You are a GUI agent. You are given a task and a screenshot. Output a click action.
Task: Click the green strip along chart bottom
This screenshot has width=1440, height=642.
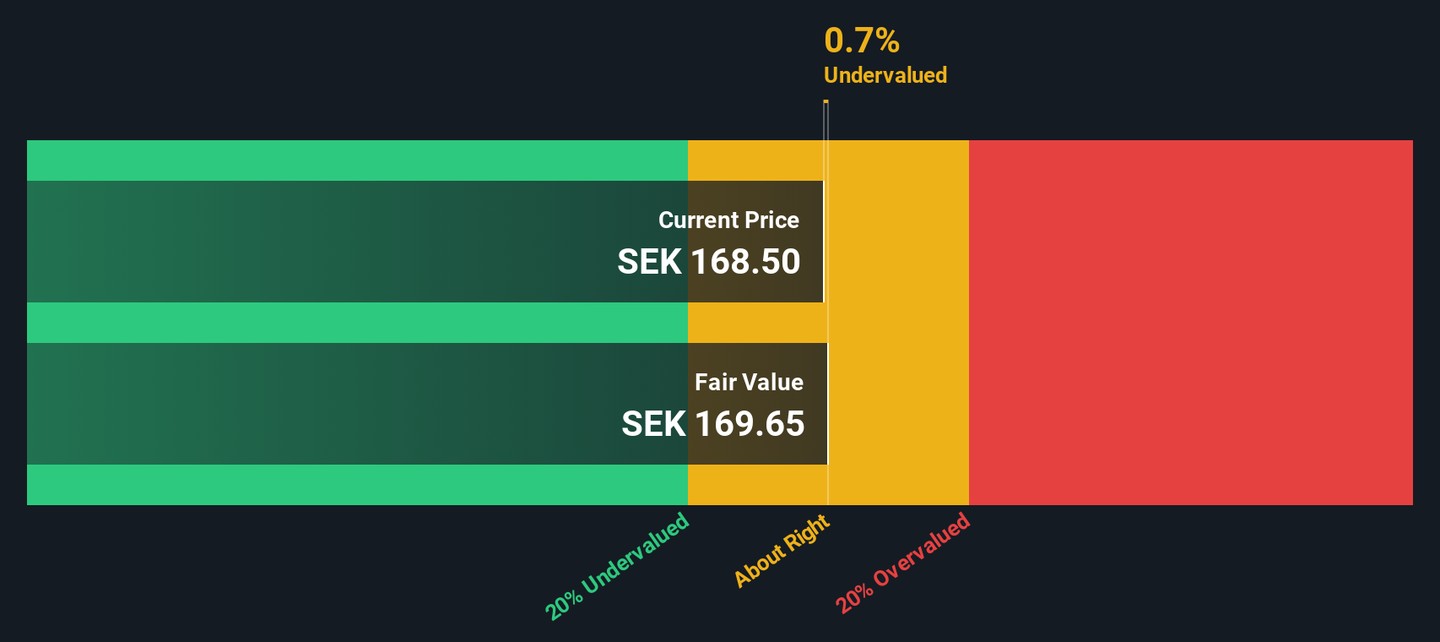[357, 485]
